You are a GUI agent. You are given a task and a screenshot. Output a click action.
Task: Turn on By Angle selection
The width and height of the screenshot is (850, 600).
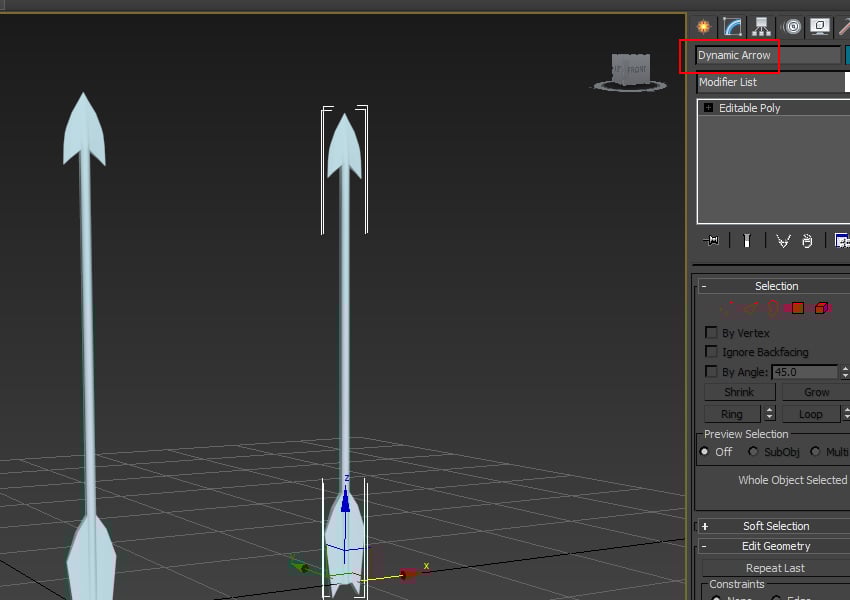[712, 371]
